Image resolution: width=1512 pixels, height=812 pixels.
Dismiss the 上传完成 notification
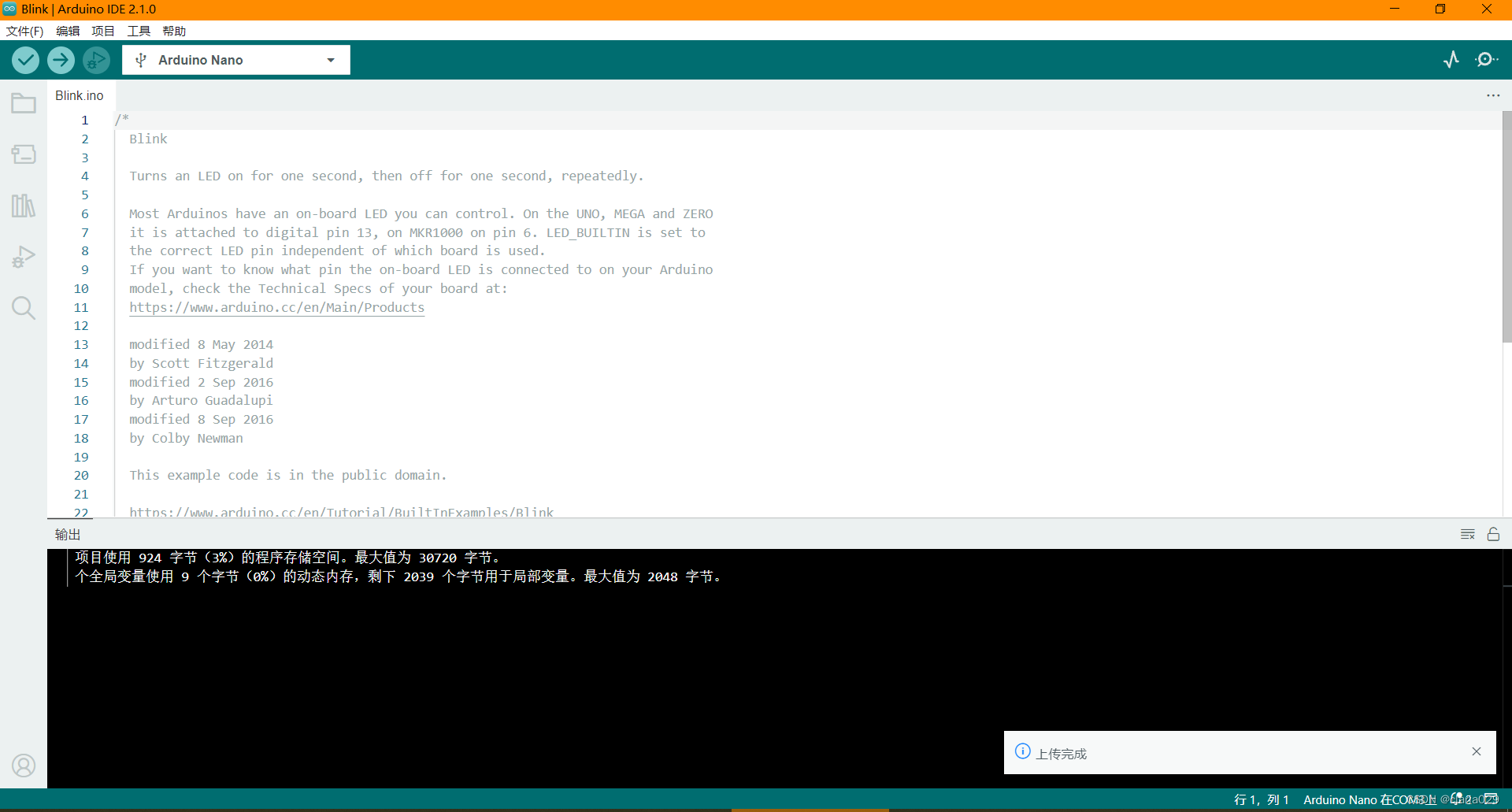click(1477, 751)
